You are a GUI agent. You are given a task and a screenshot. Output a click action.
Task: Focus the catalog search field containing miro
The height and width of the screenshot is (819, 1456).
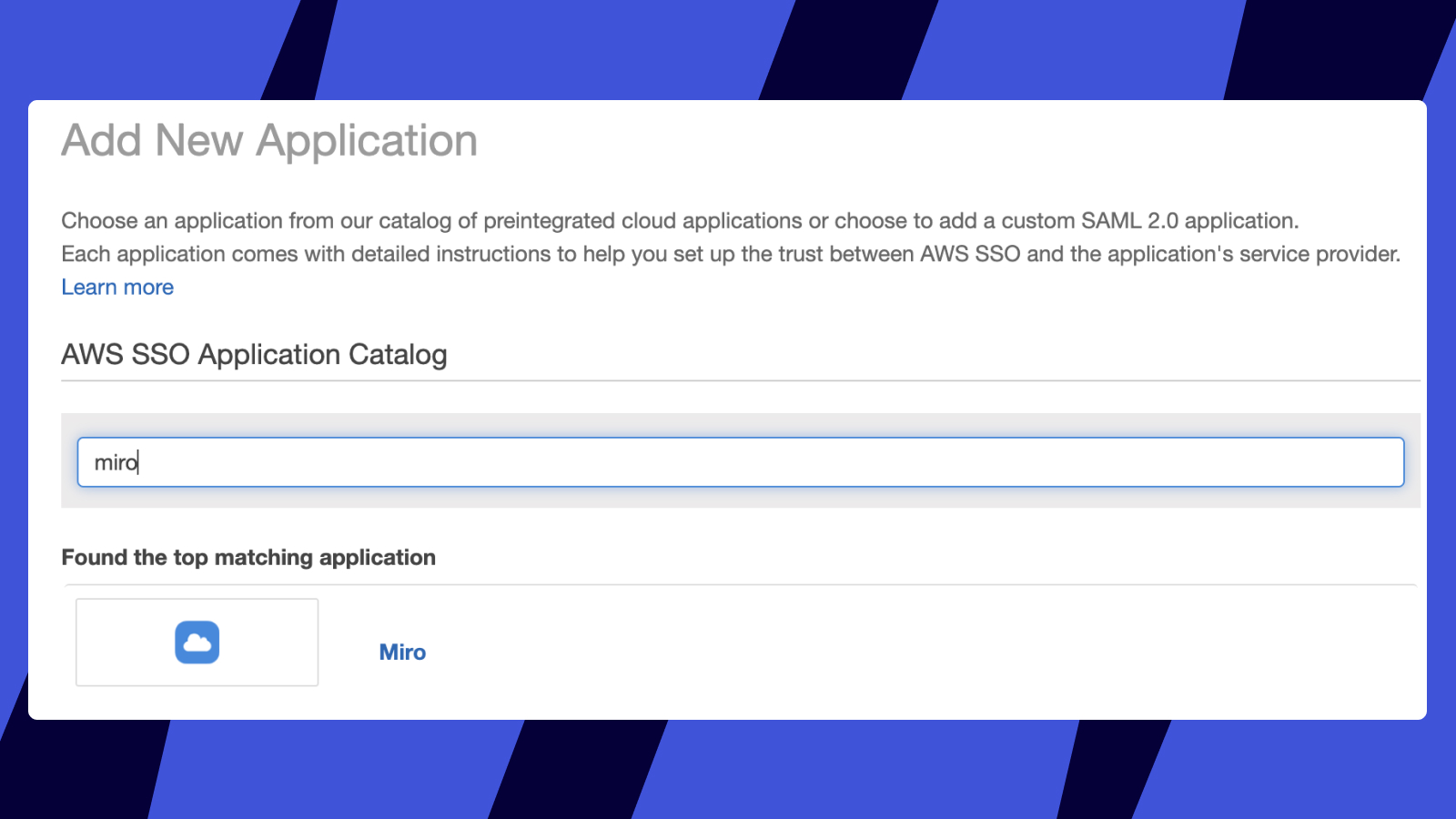point(741,462)
